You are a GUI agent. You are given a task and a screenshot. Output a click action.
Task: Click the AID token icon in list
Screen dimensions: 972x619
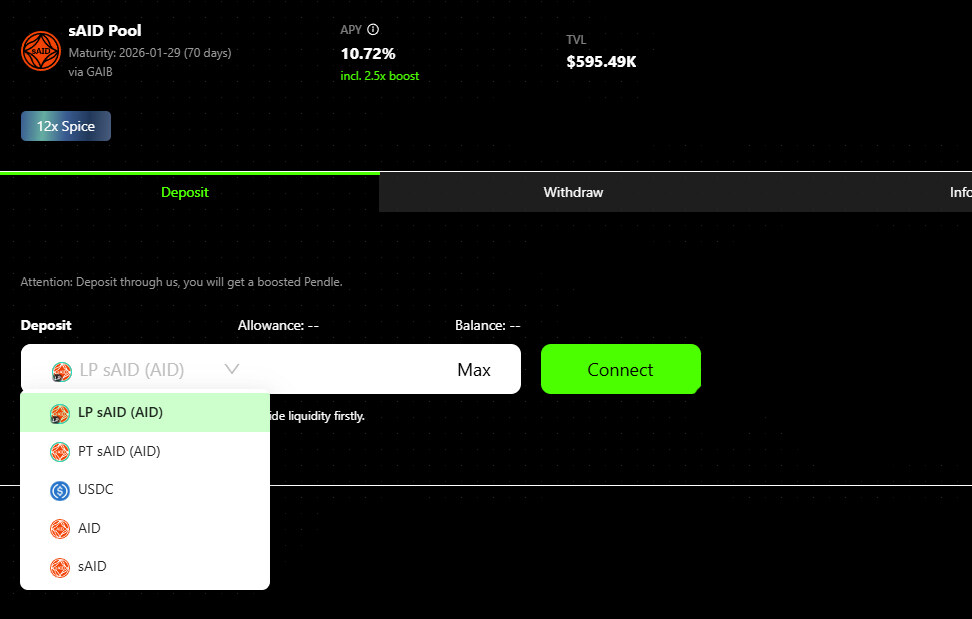click(60, 528)
